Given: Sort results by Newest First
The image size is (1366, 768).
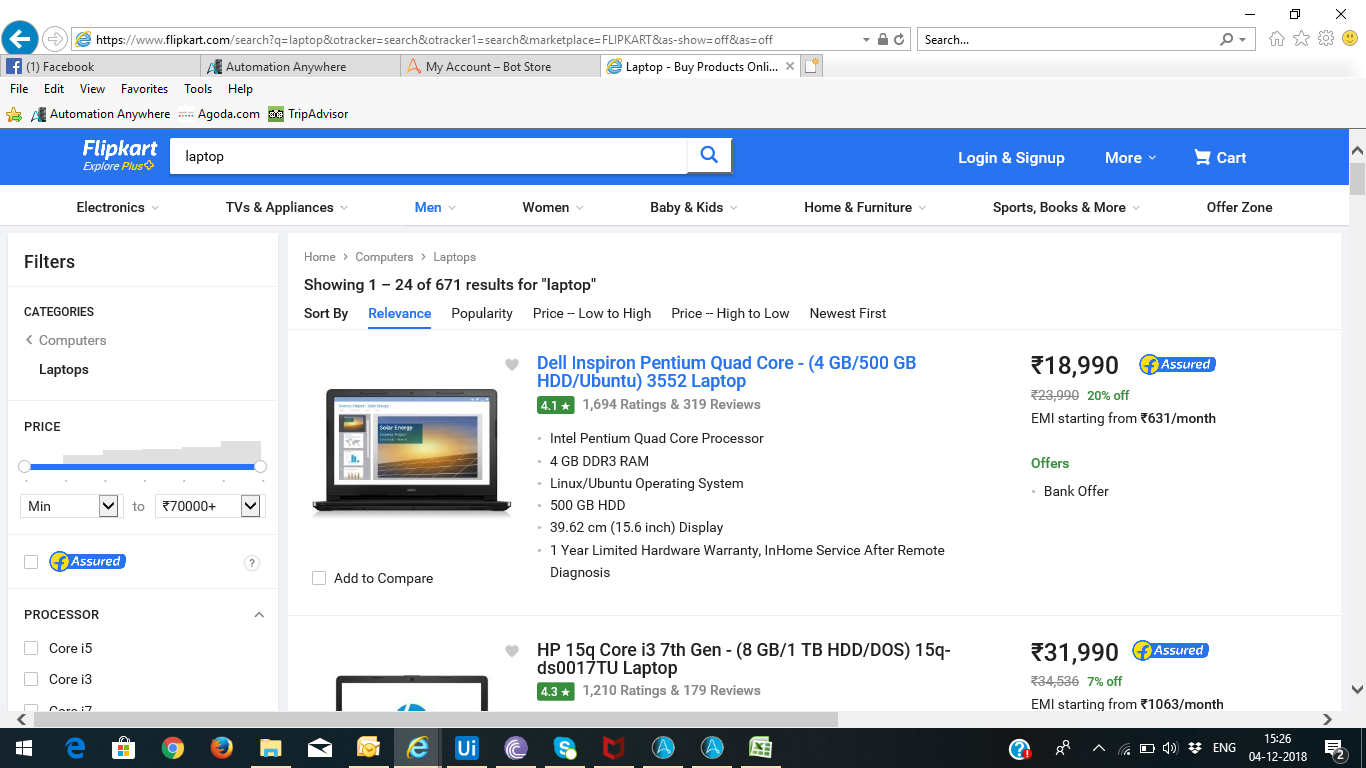Looking at the screenshot, I should pyautogui.click(x=848, y=313).
